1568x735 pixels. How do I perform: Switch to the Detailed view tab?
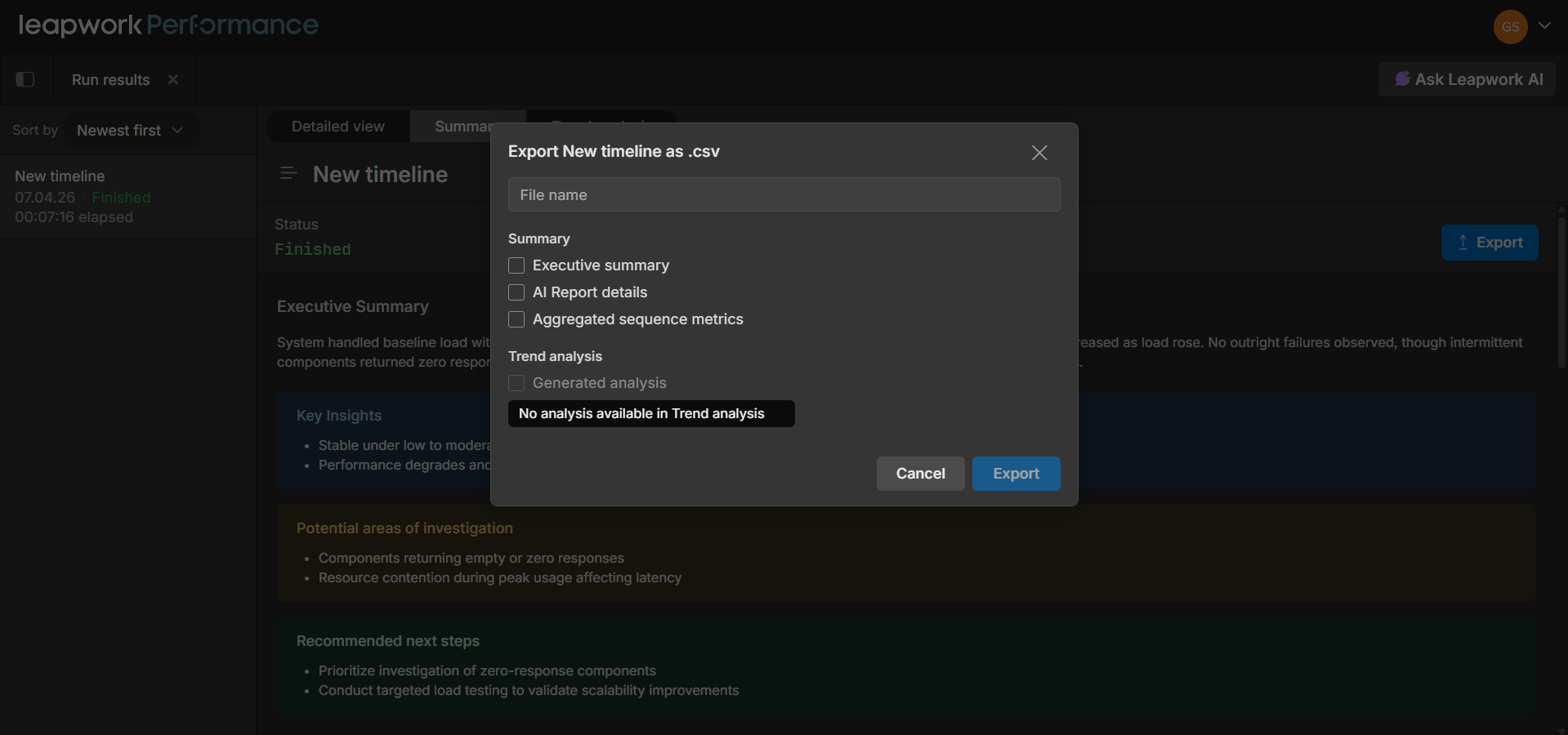coord(337,127)
